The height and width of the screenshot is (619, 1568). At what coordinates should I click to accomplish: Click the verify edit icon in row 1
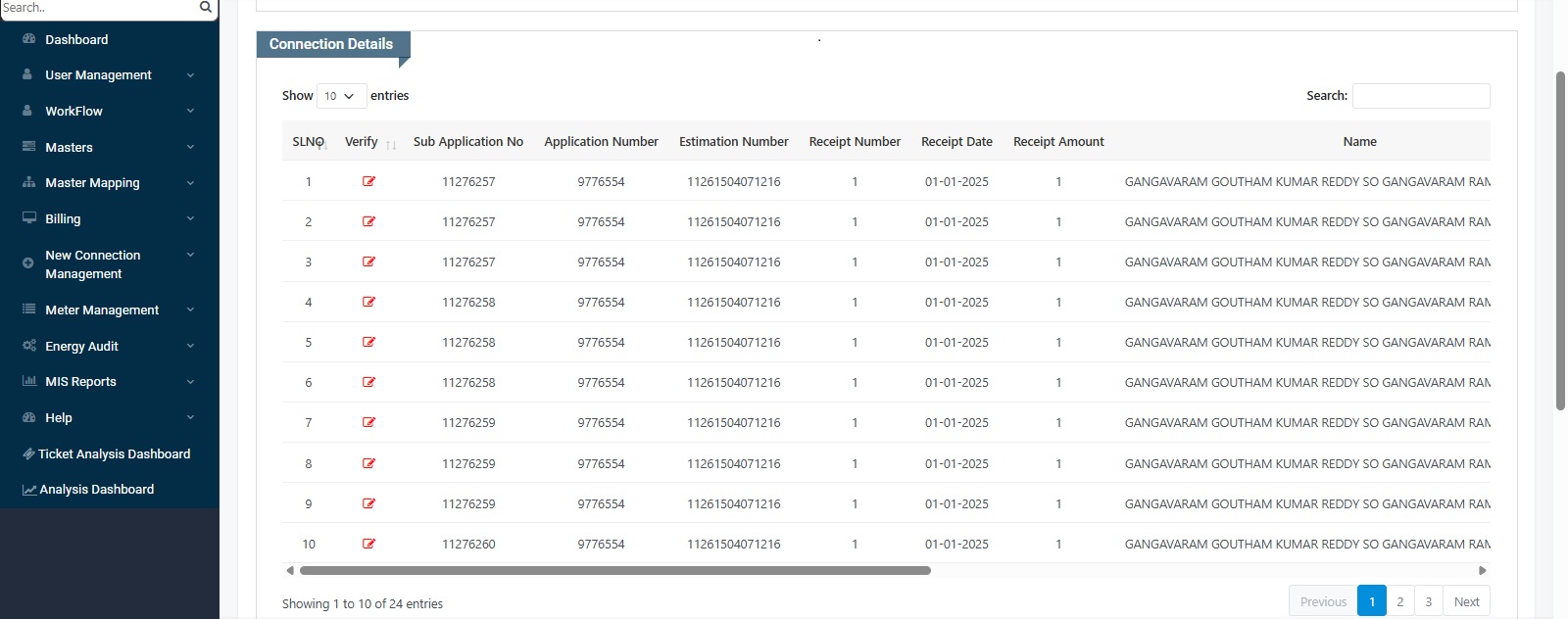tap(368, 181)
